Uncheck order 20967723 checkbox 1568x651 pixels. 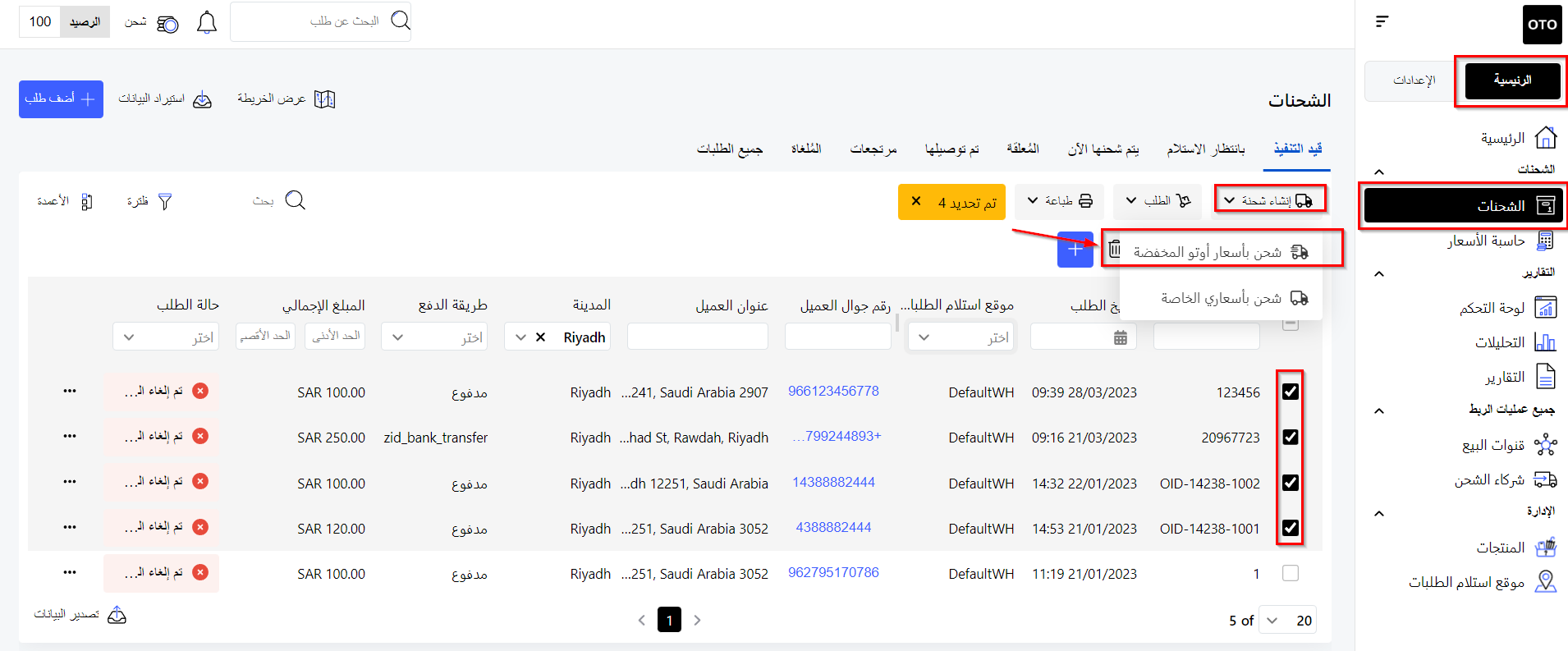click(1291, 437)
